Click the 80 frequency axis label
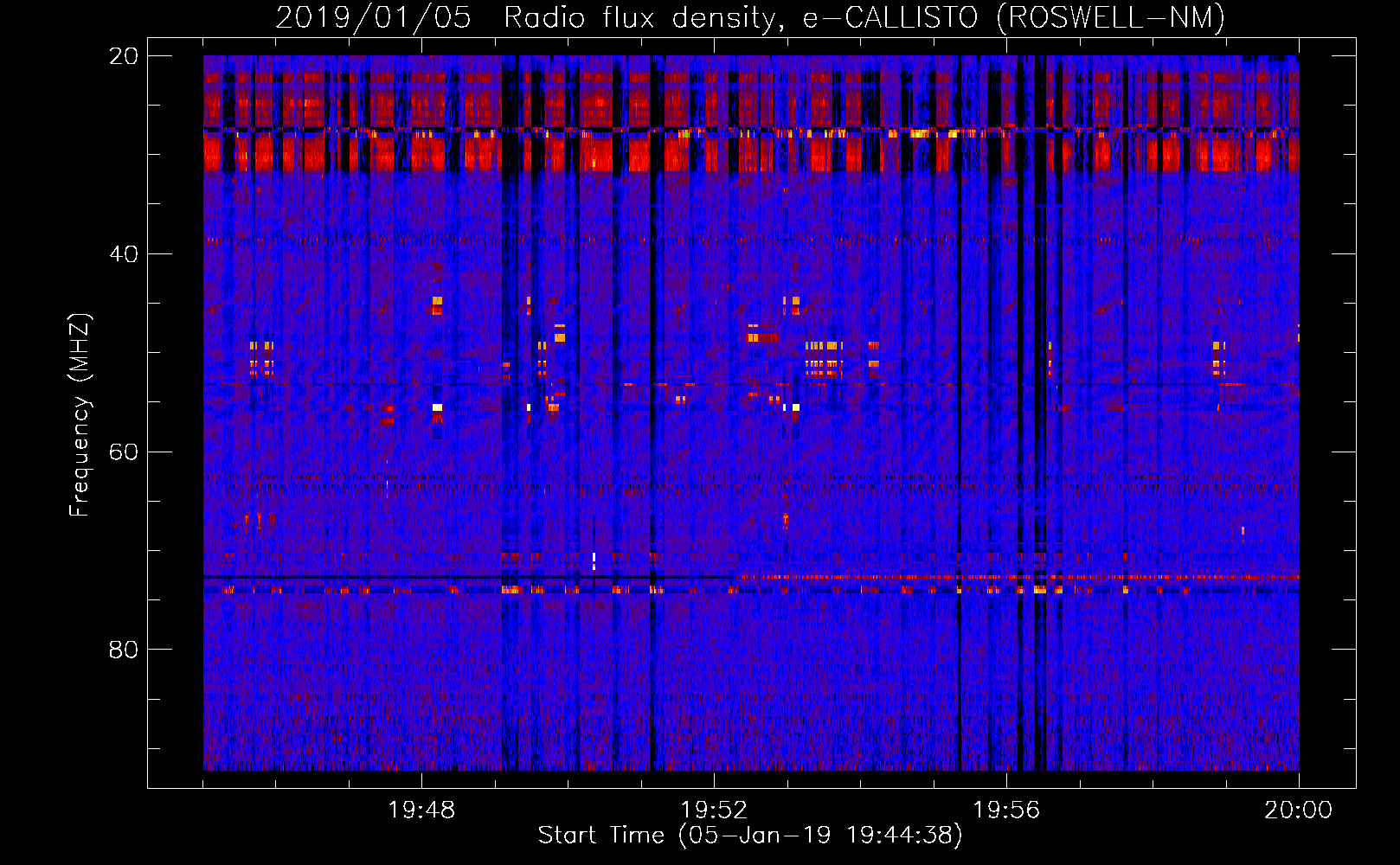The image size is (1400, 865). [x=124, y=650]
